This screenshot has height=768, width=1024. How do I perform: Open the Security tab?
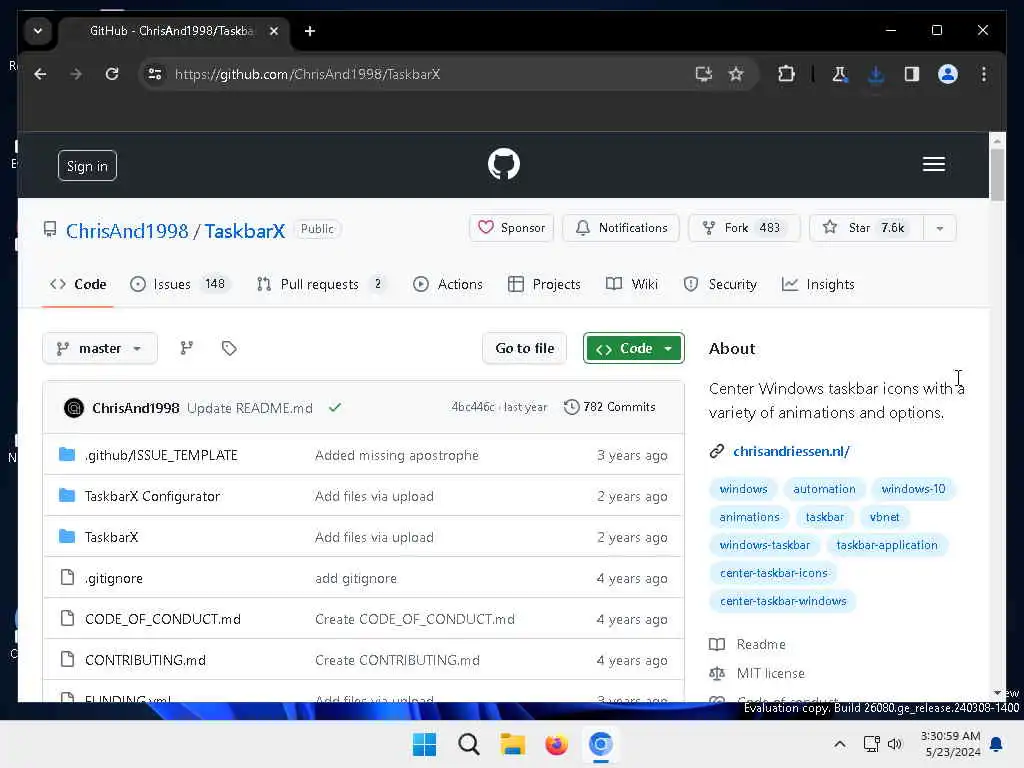(720, 284)
